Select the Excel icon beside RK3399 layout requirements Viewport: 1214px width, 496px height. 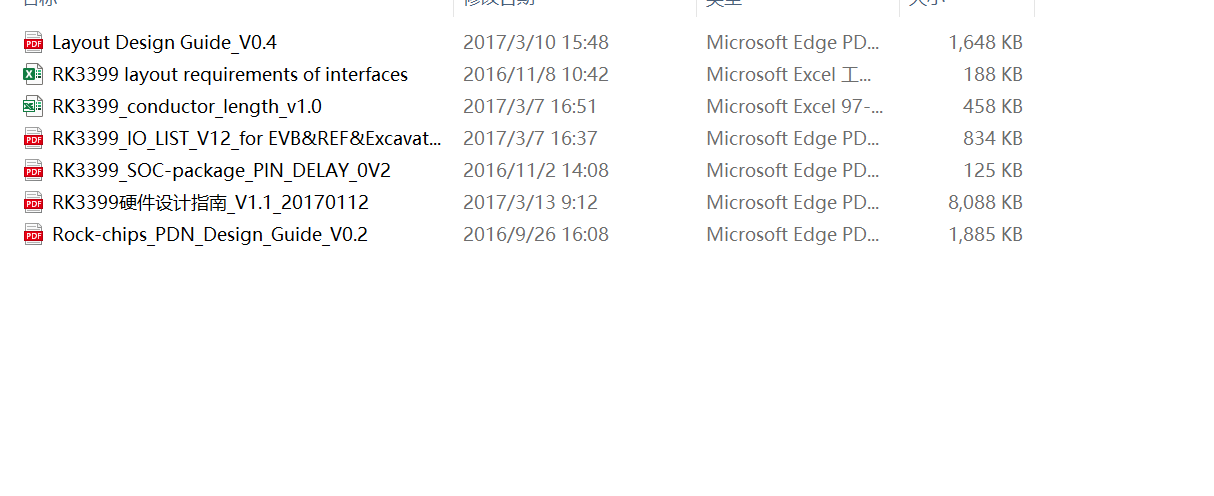(33, 74)
